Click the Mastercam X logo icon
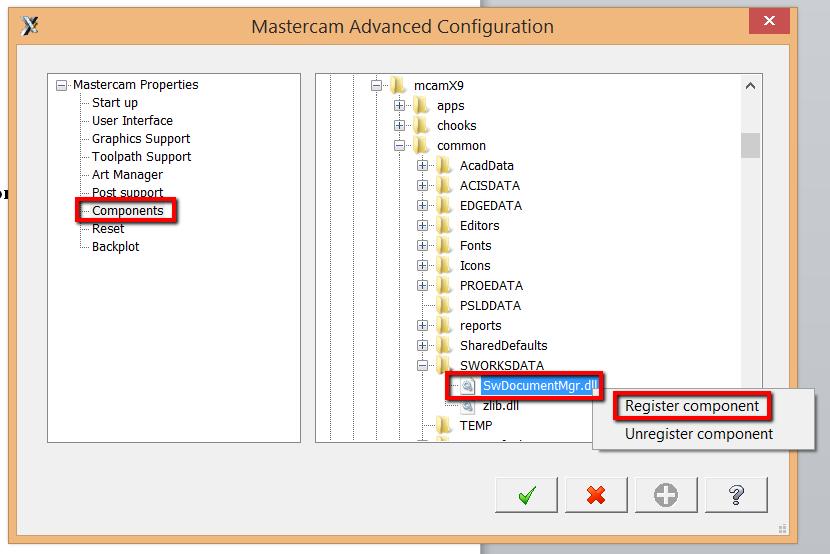 tap(30, 25)
